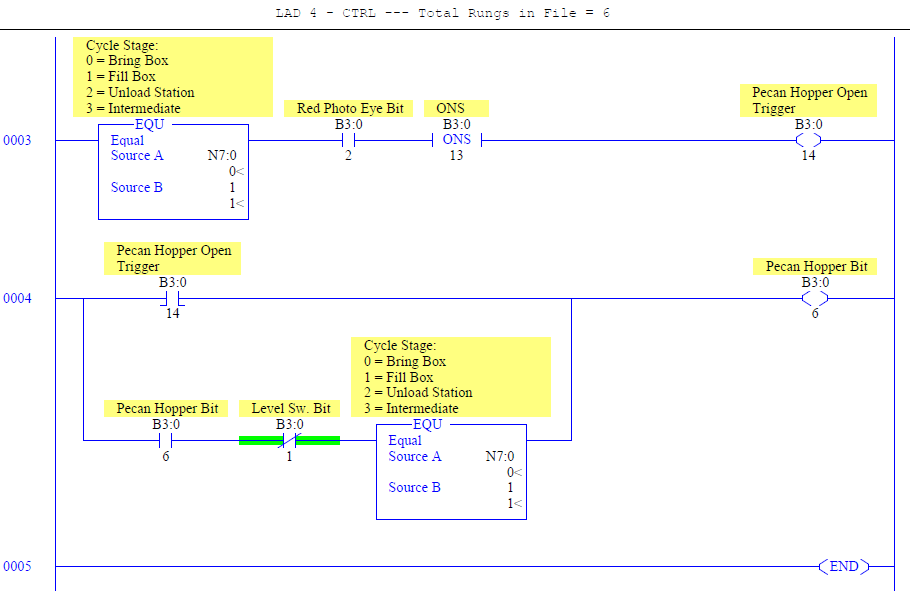Select the Pecan Hopper Bit seal-in contact

166,441
